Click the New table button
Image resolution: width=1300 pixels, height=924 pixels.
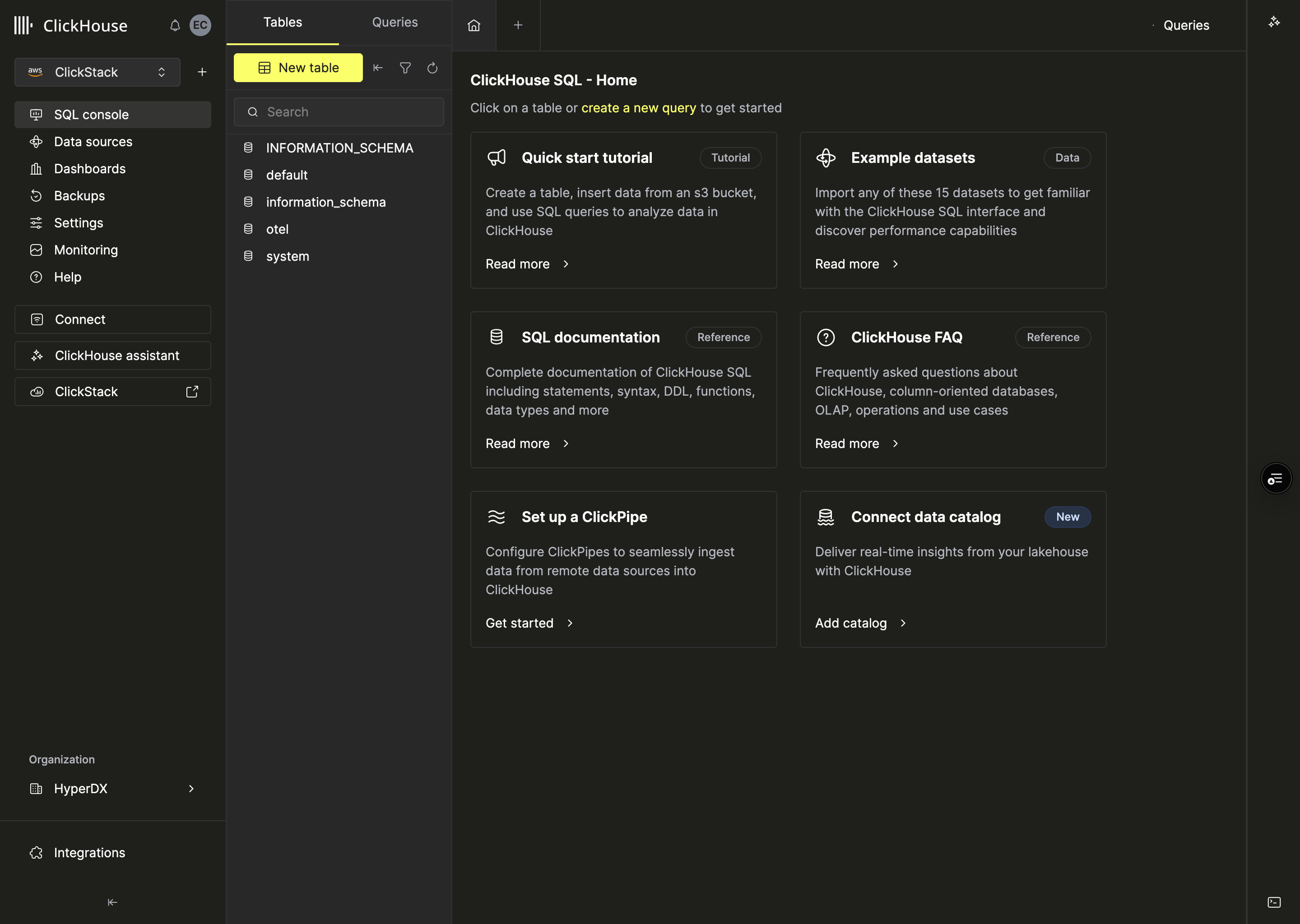coord(297,68)
